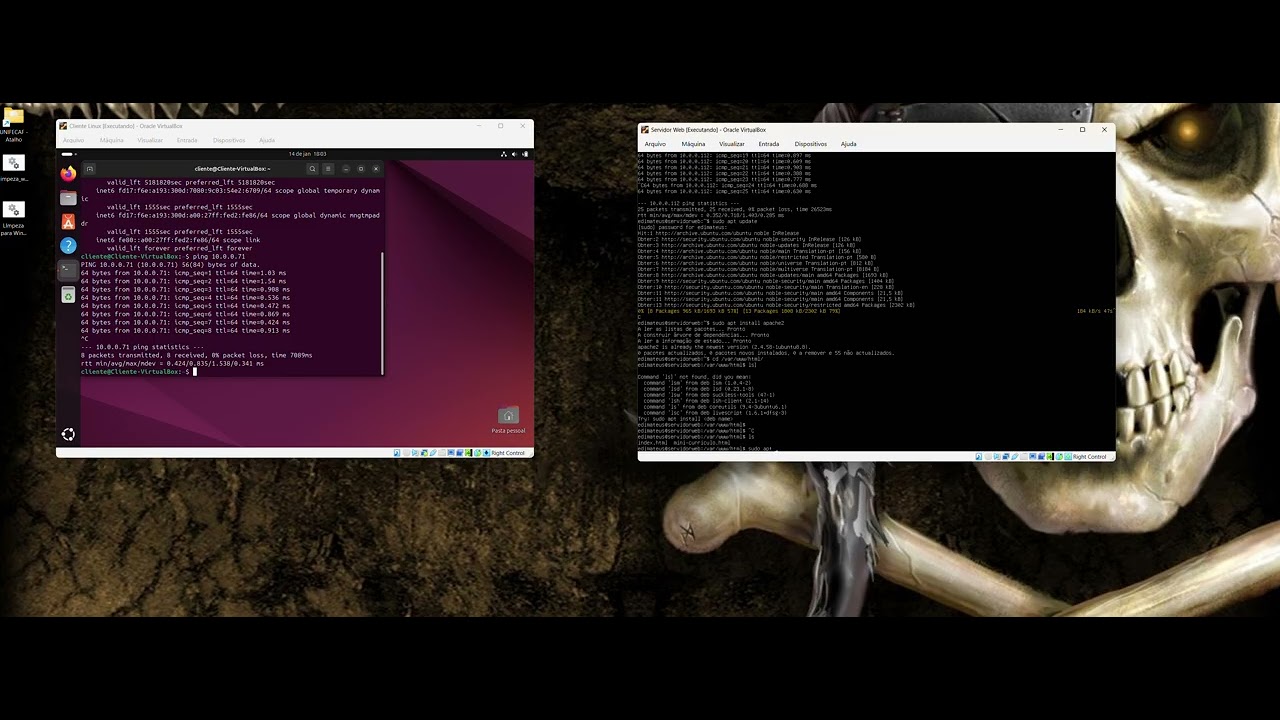Click the terminal prompt cliente@Cliente-VirtualBox input line
Screen dimensions: 1280x720
point(139,372)
